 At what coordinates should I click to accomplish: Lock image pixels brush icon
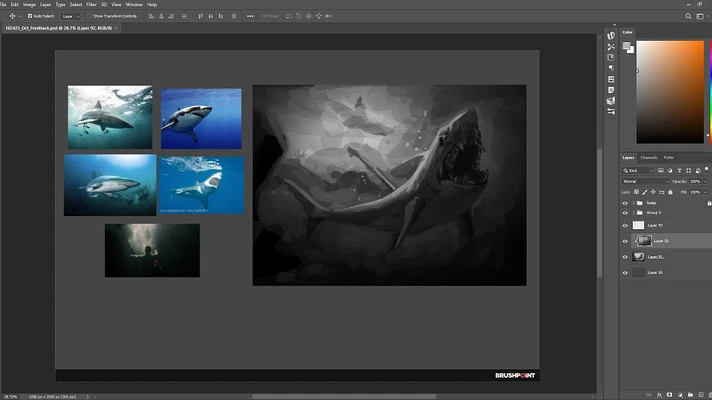click(x=645, y=192)
